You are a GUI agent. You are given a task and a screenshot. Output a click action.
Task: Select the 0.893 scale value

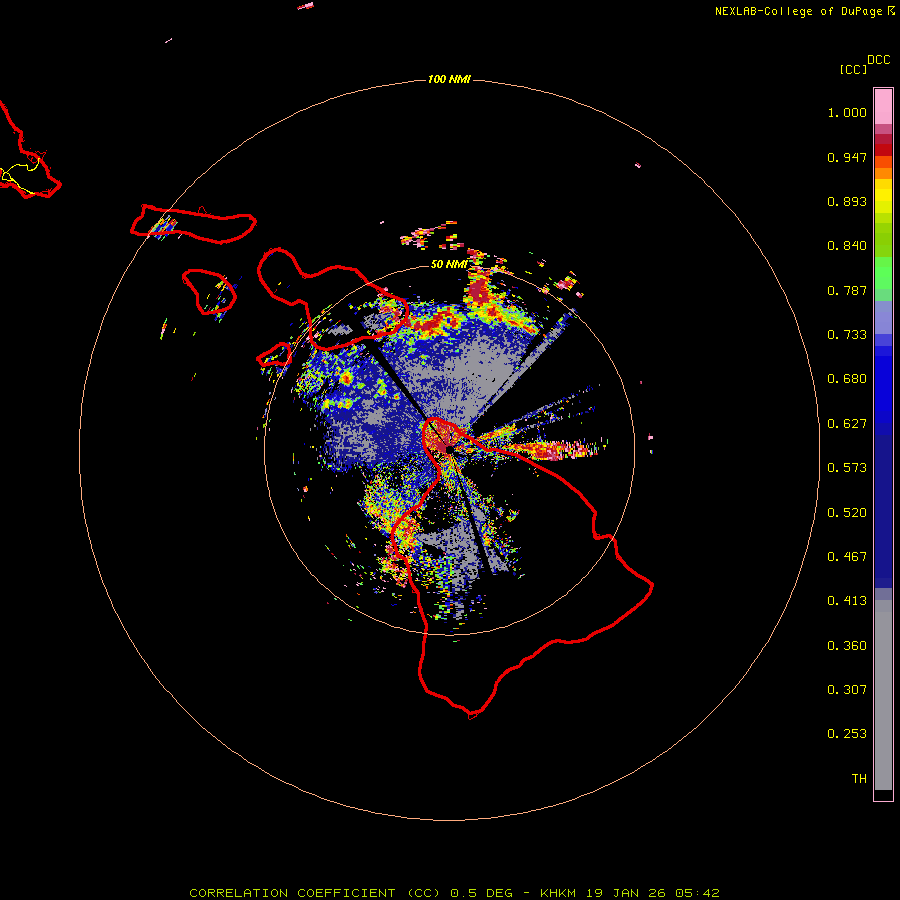coord(847,201)
